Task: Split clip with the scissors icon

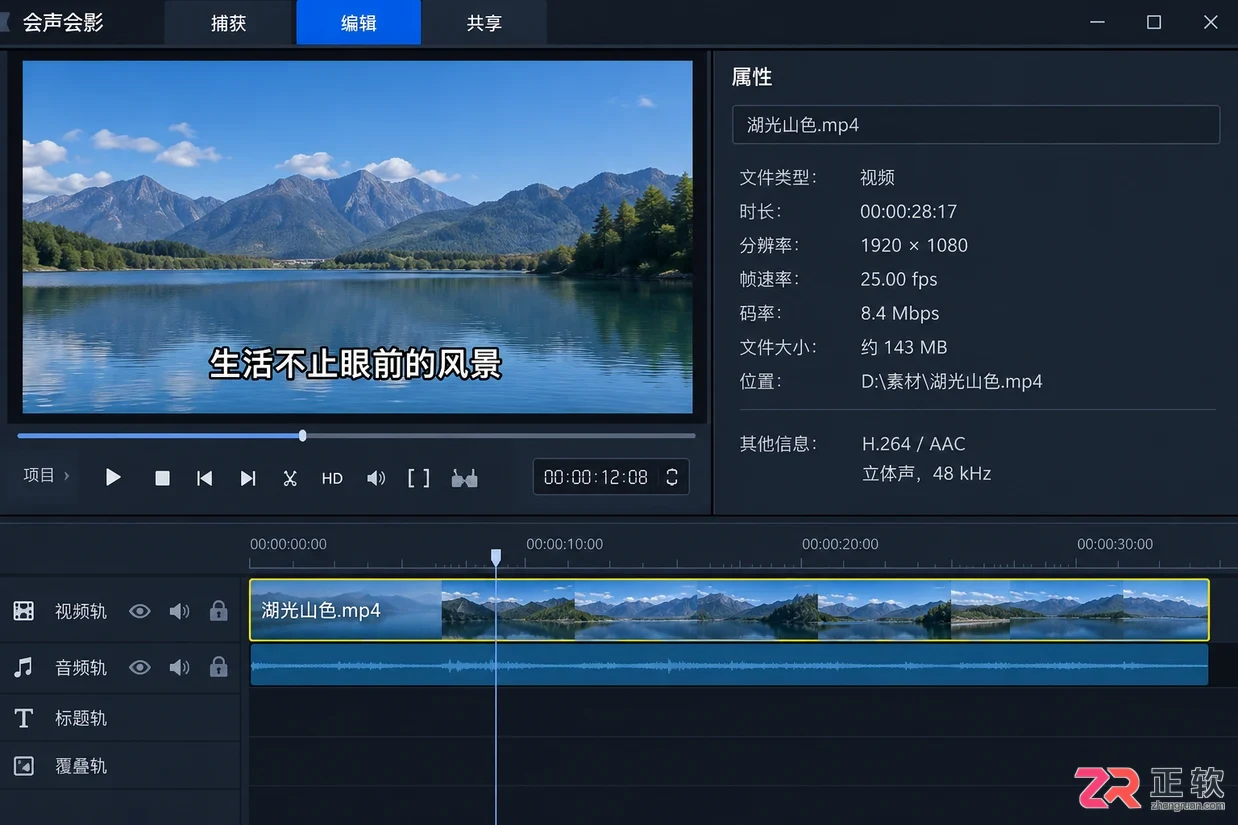Action: [x=290, y=479]
